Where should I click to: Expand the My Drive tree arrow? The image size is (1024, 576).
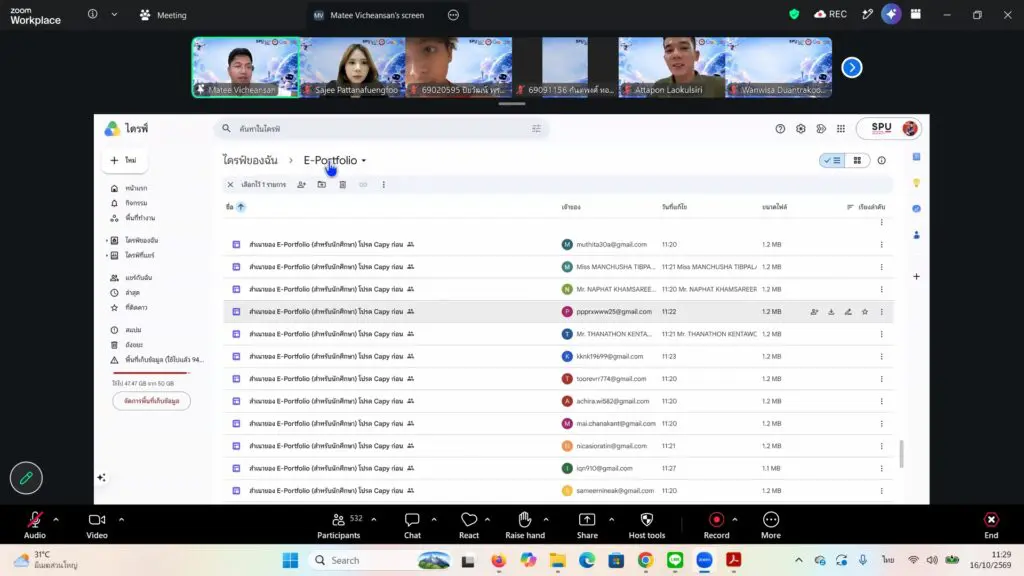(106, 240)
